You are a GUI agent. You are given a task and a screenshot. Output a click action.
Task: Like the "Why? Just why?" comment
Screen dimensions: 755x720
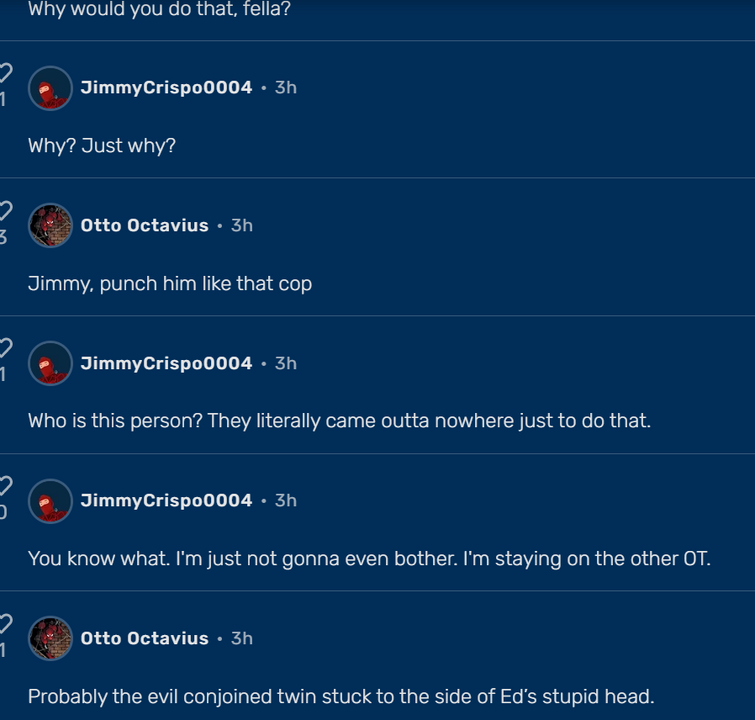5,73
